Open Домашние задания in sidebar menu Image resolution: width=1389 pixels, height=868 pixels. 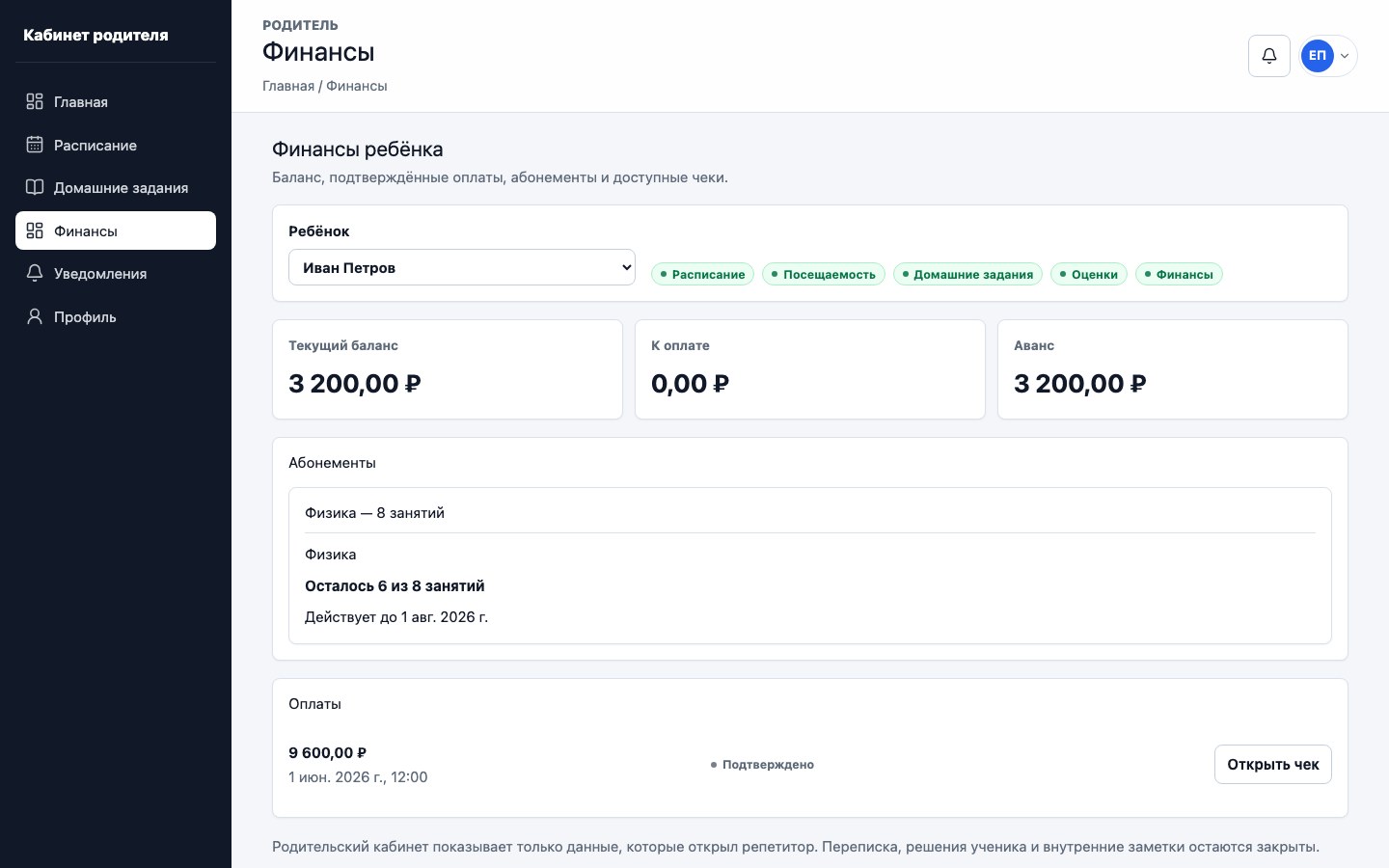click(116, 187)
